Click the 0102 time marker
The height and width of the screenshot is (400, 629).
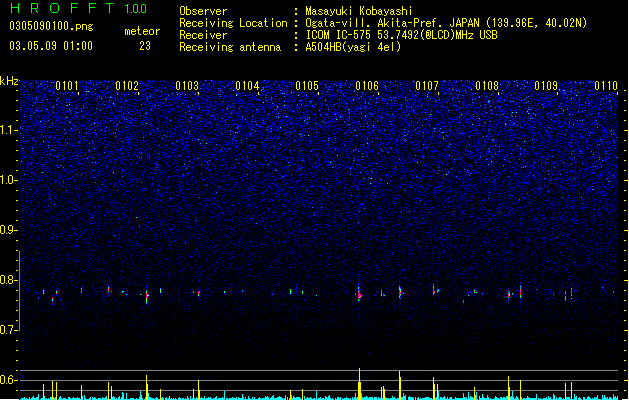pyautogui.click(x=127, y=86)
